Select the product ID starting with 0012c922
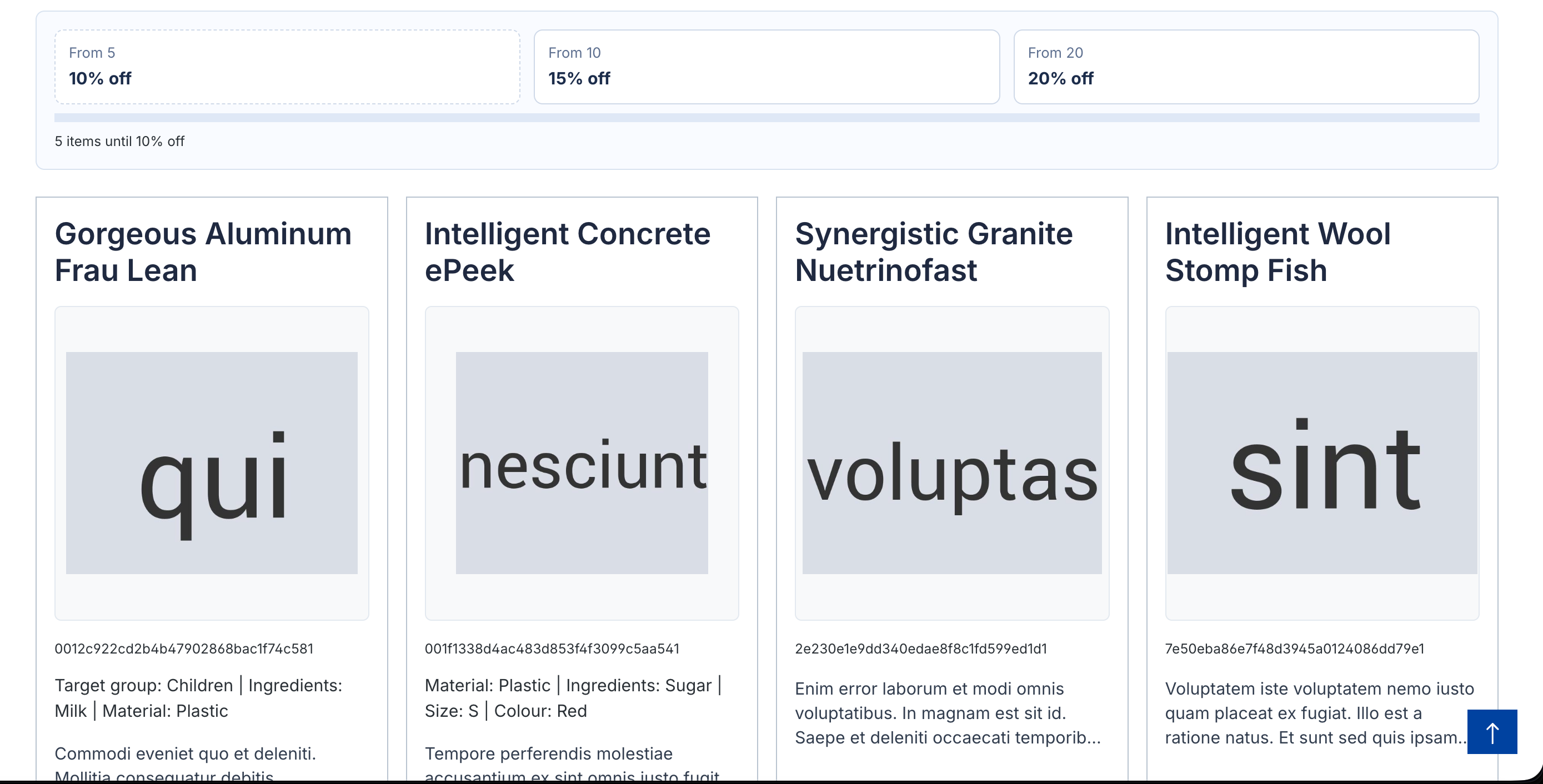1543x784 pixels. tap(185, 648)
